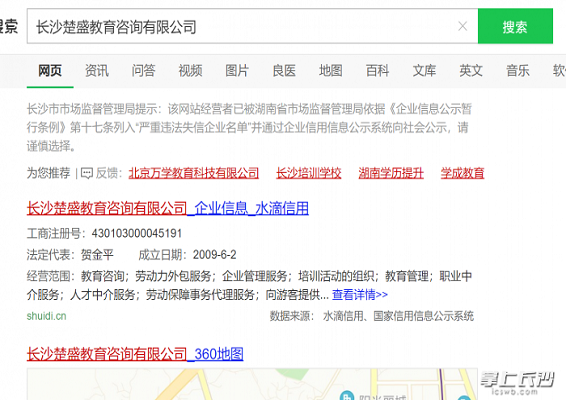This screenshot has height=400, width=566.
Task: Switch to the 视频 tab
Action: 190,70
